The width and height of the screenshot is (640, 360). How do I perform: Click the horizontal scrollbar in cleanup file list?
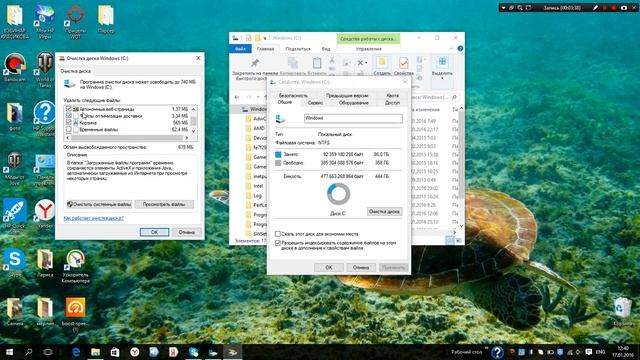[126, 138]
